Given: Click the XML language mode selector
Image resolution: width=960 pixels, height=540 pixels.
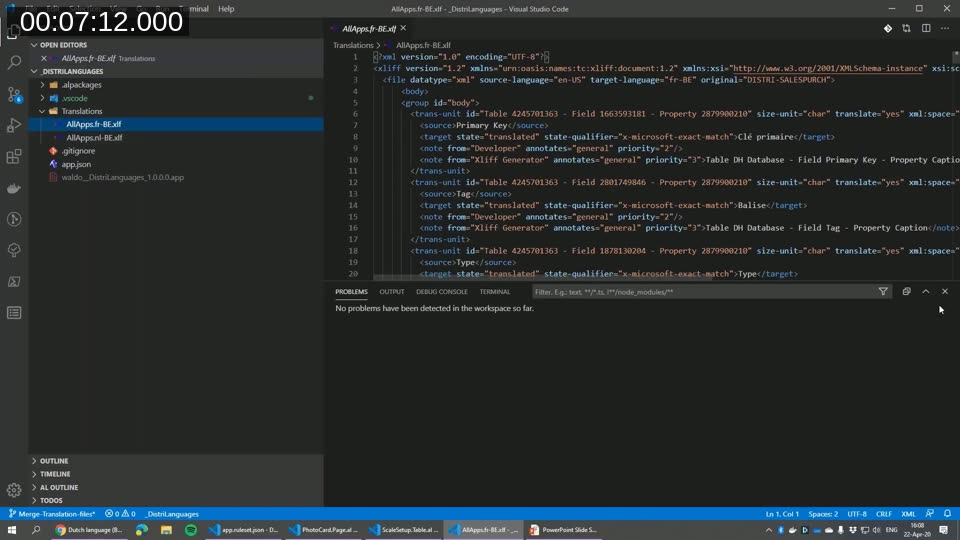Looking at the screenshot, I should pyautogui.click(x=908, y=514).
